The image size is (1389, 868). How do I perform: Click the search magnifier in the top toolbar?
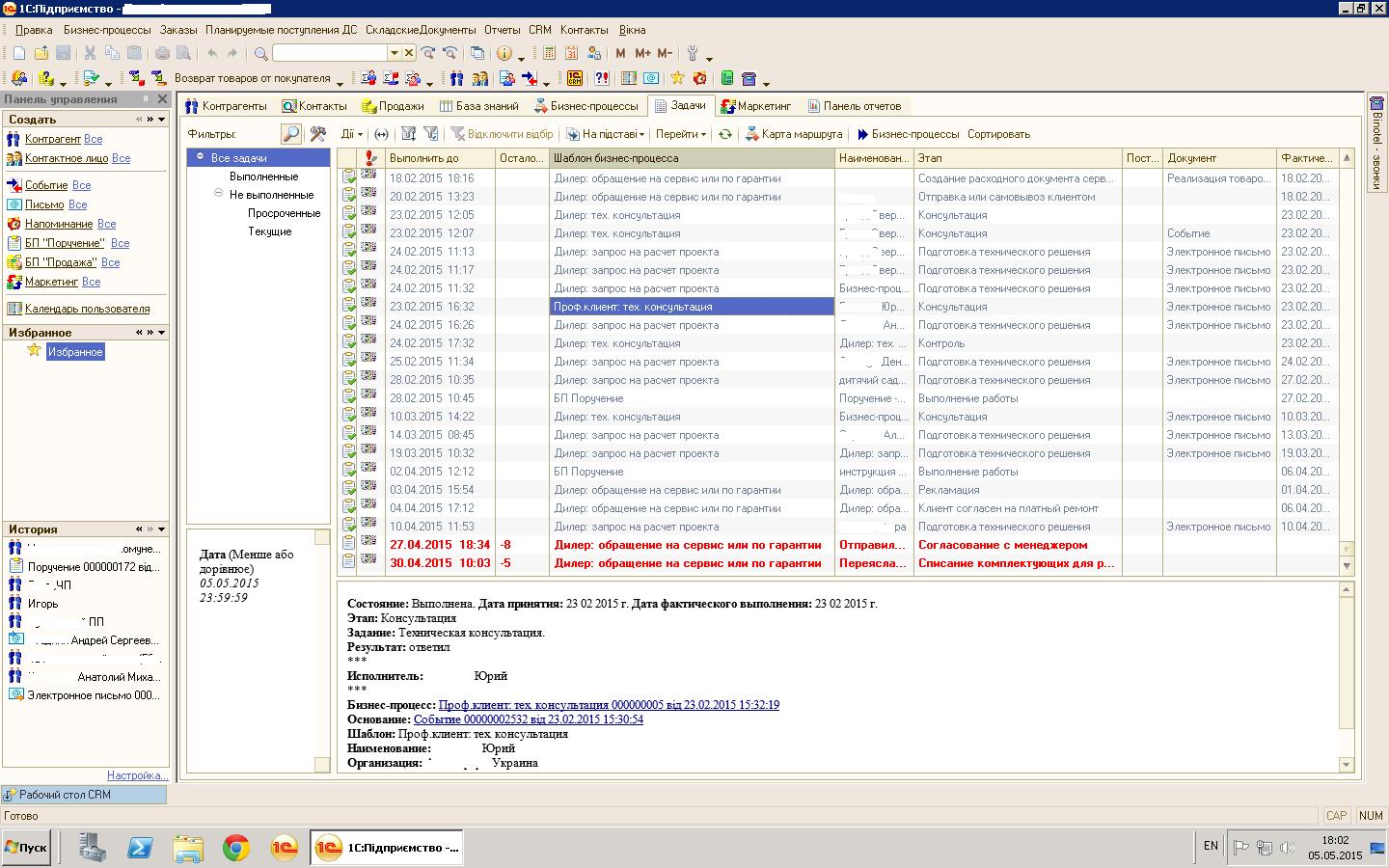tap(260, 54)
